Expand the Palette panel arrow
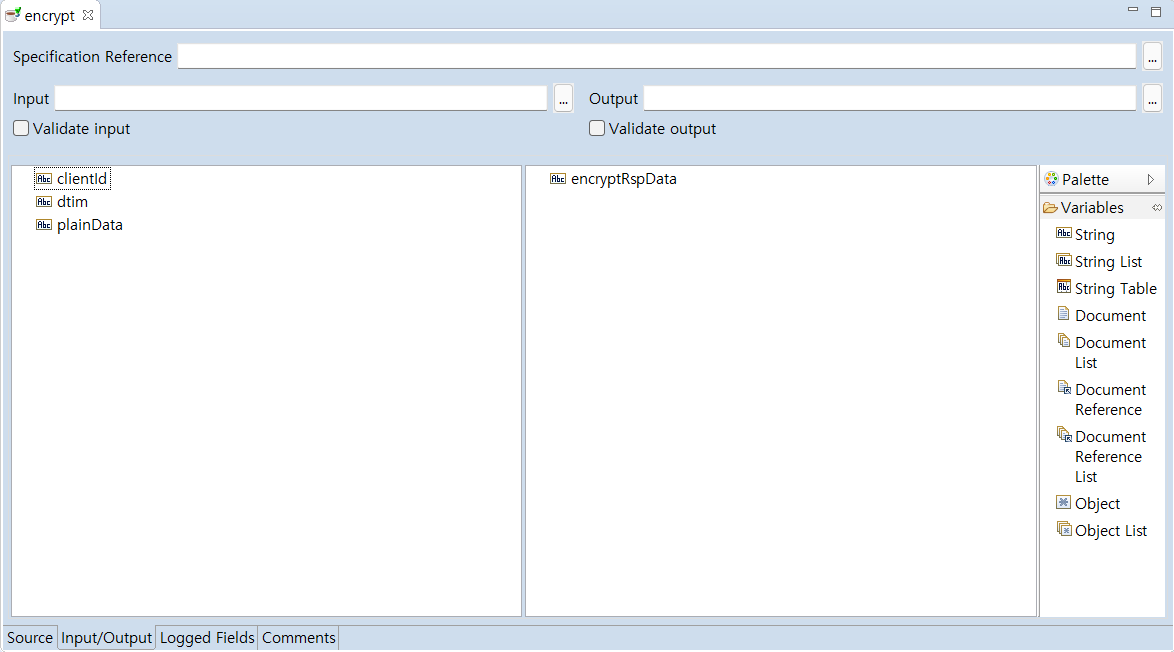Screen dimensions: 1174x652 point(1150,180)
